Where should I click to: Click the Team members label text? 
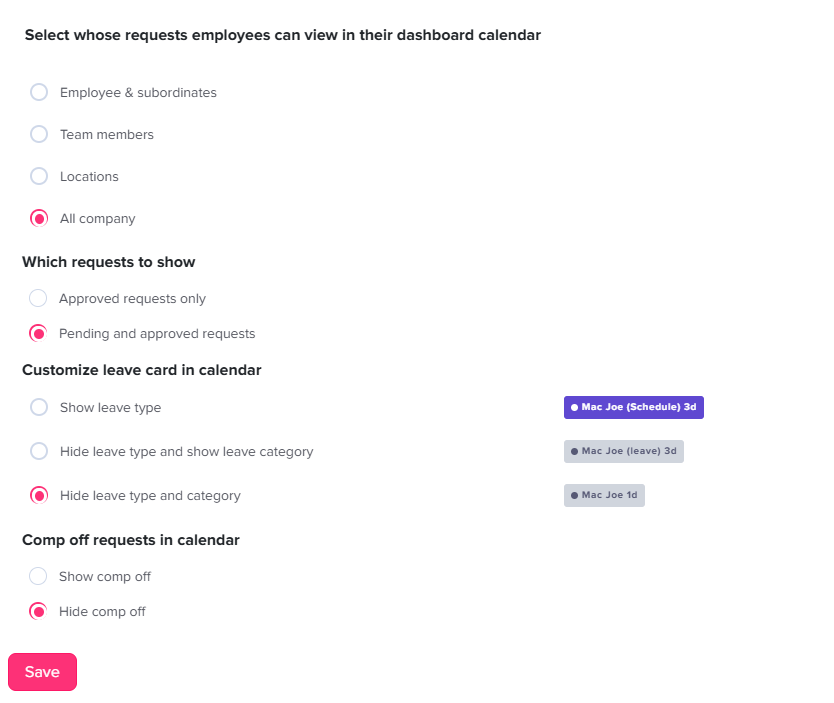click(107, 134)
